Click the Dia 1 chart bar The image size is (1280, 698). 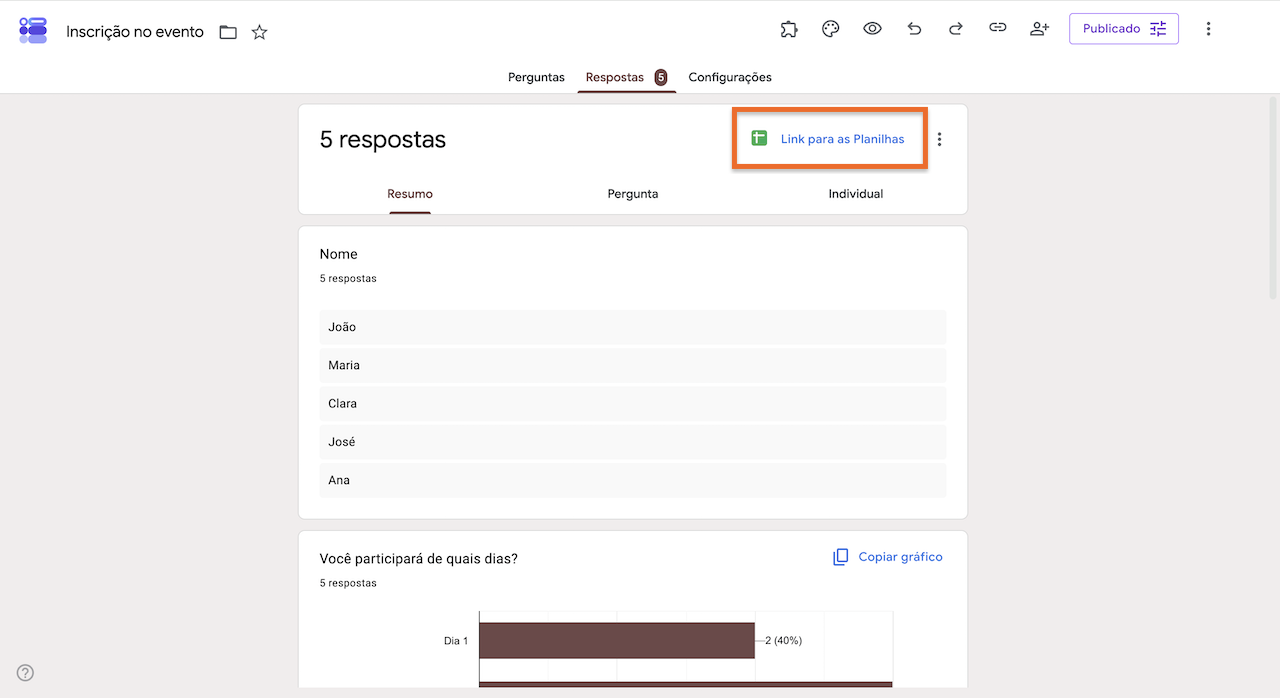coord(617,640)
